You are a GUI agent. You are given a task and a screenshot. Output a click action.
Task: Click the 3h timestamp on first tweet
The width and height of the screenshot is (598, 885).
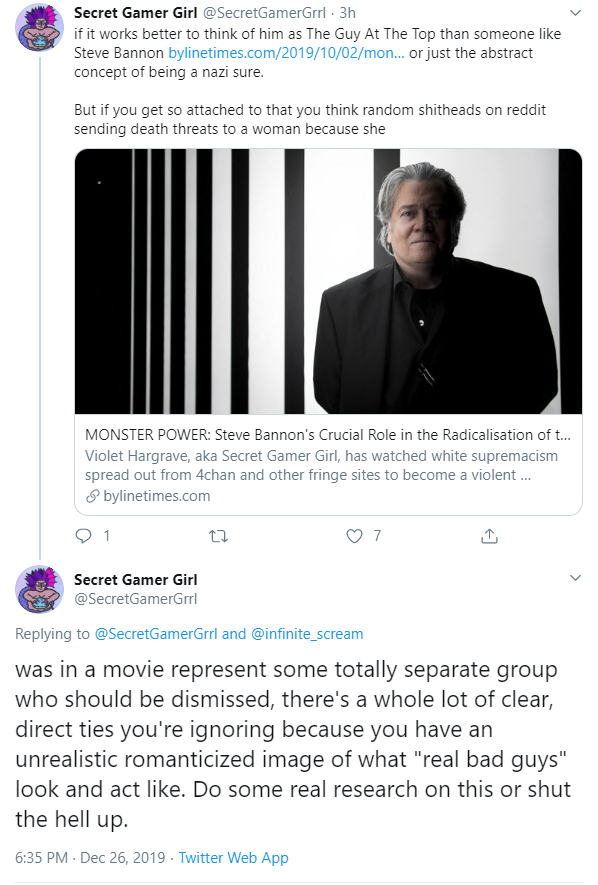348,12
